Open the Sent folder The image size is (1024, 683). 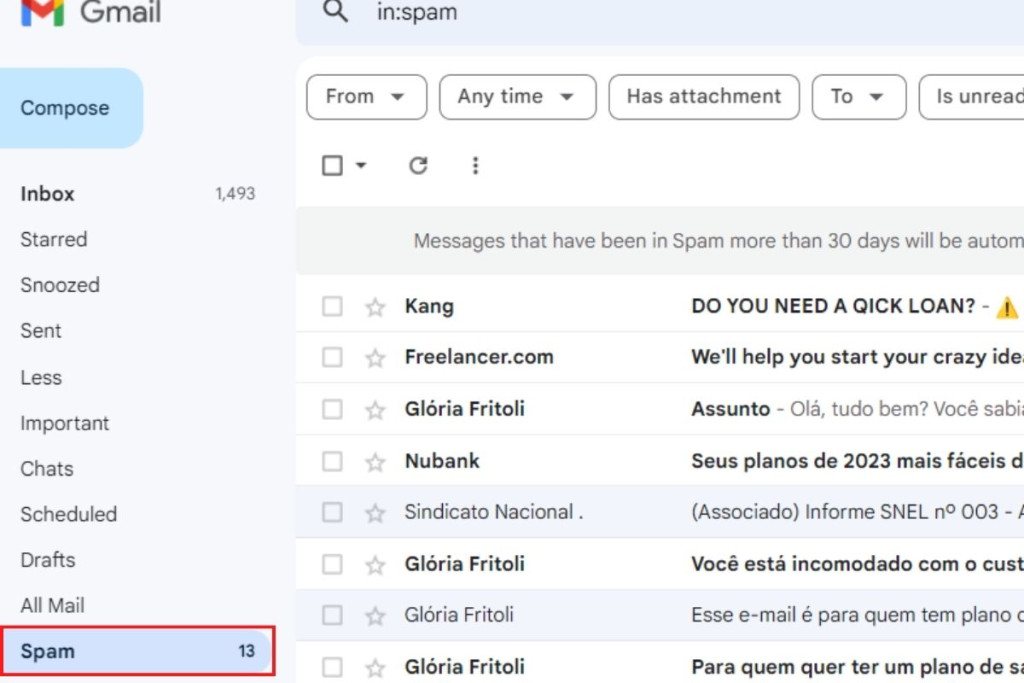[x=137, y=331]
